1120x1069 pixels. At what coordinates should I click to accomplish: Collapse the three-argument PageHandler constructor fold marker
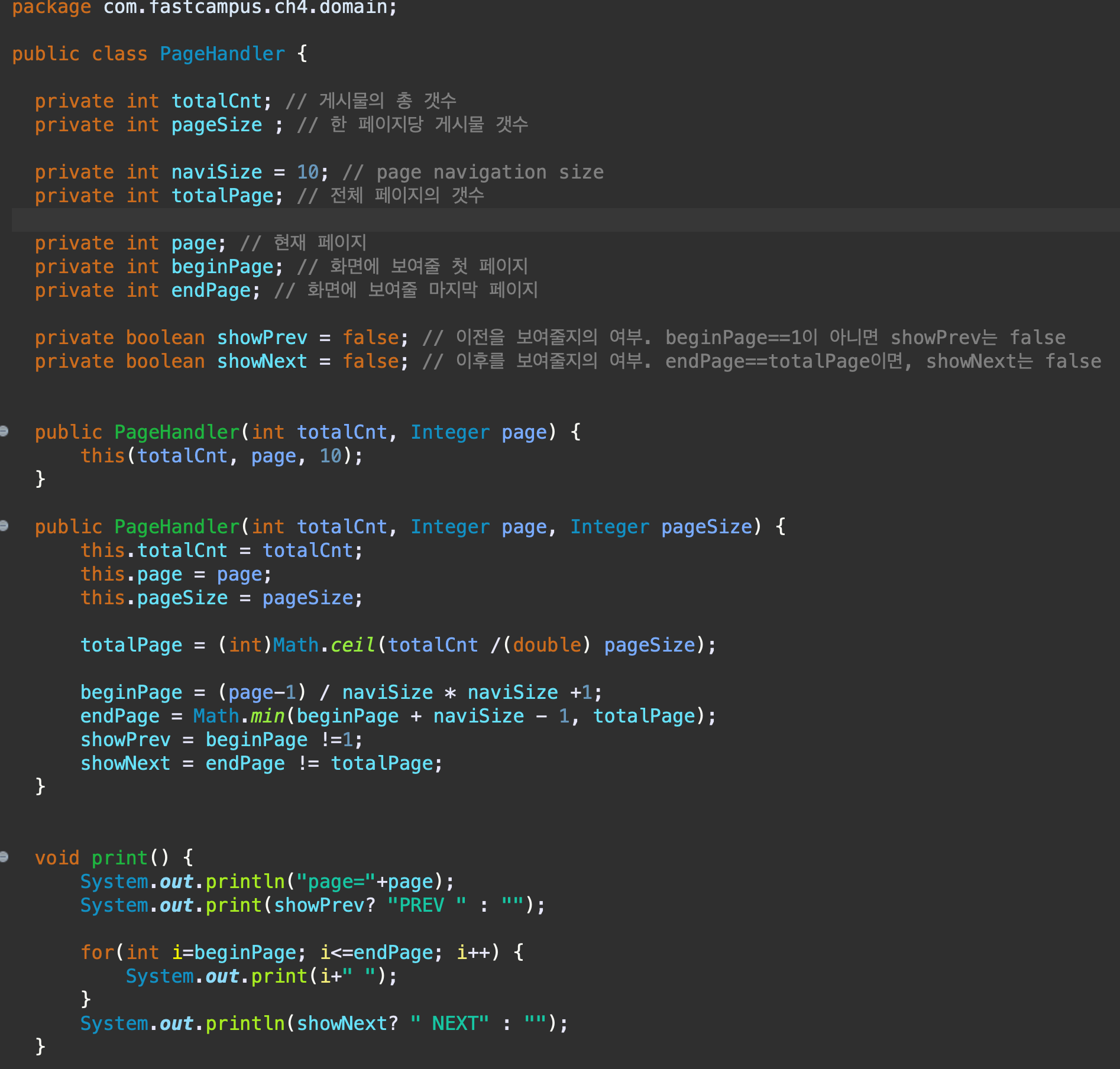pyautogui.click(x=4, y=526)
